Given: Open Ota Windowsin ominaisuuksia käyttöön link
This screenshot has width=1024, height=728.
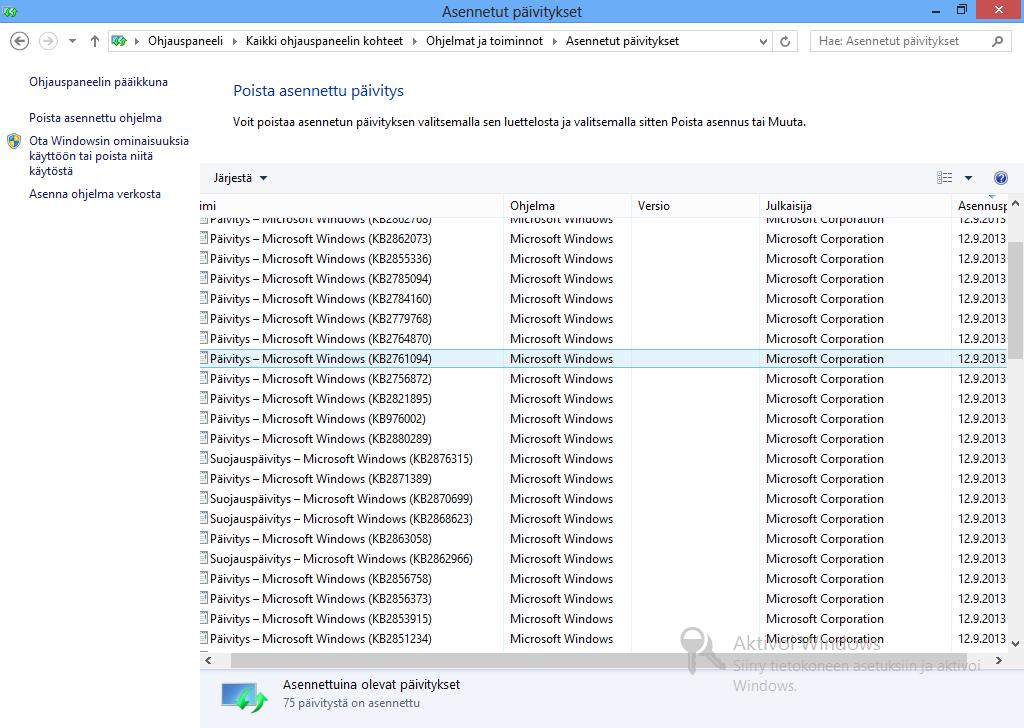Looking at the screenshot, I should click(x=109, y=156).
